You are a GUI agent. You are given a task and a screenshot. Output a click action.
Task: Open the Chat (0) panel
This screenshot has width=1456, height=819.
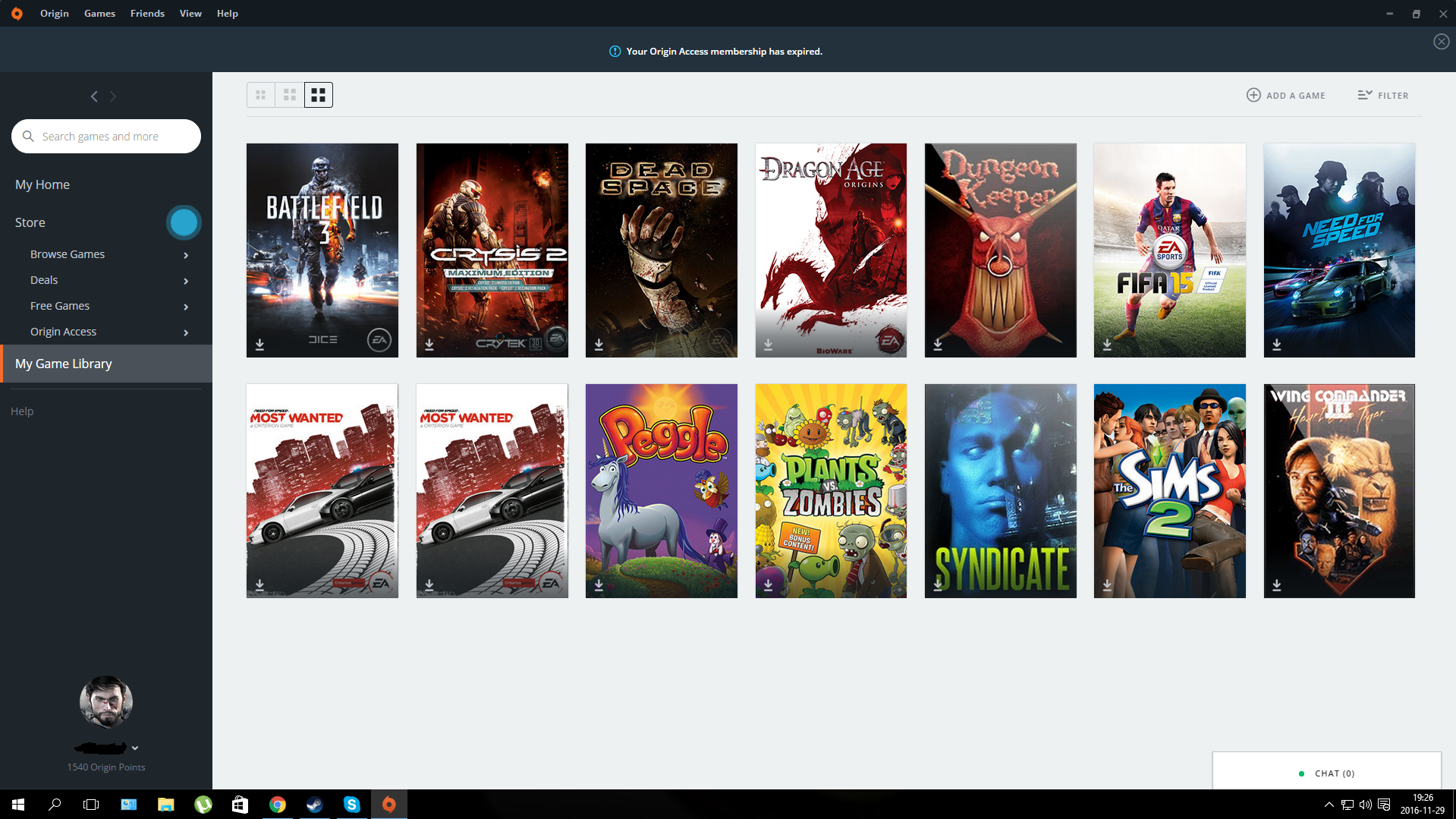pyautogui.click(x=1326, y=773)
